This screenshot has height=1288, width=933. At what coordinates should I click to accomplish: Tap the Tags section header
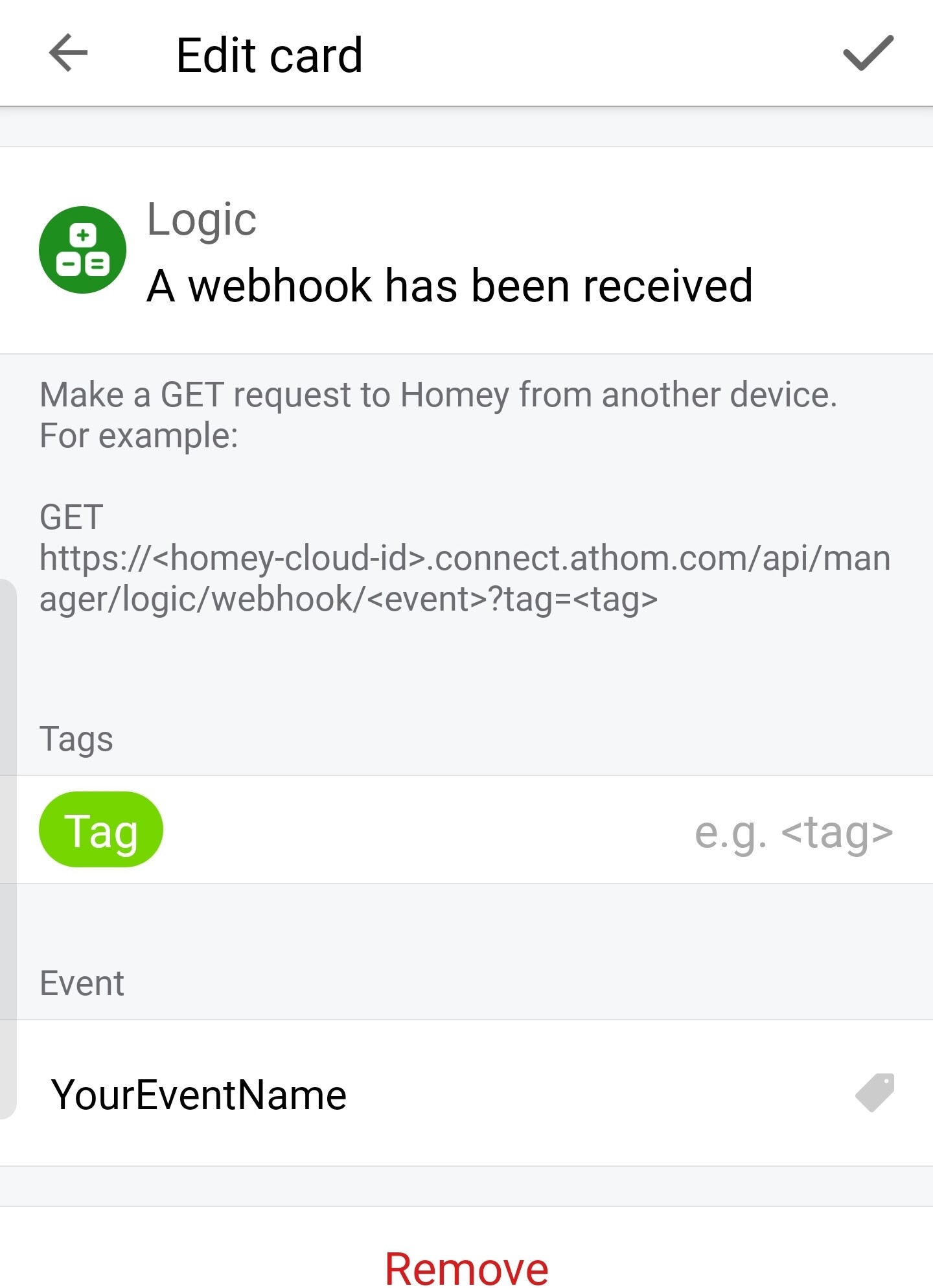pos(76,740)
